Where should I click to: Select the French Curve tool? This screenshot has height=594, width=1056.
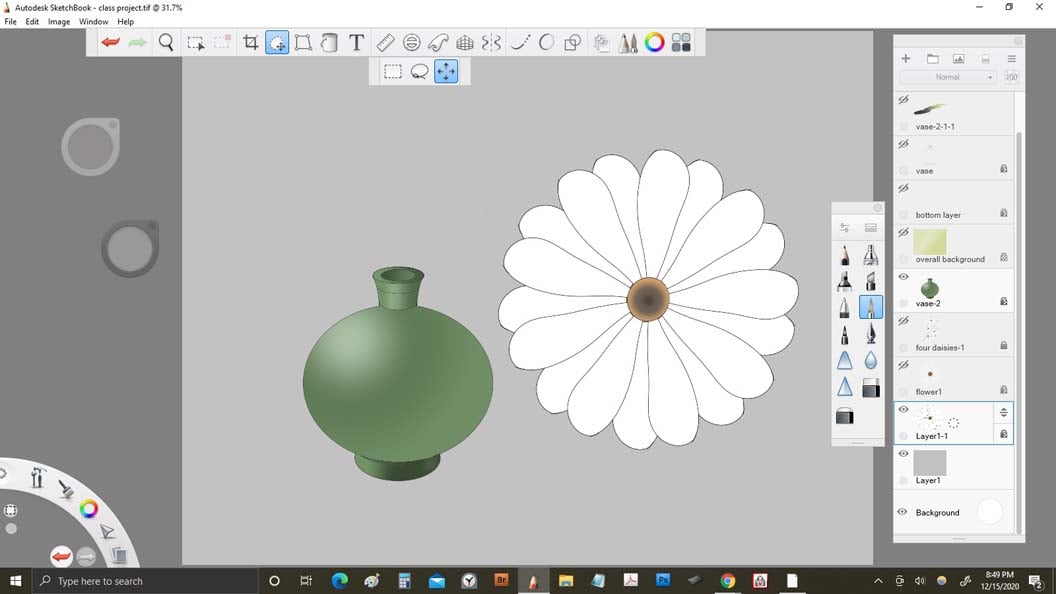[438, 42]
